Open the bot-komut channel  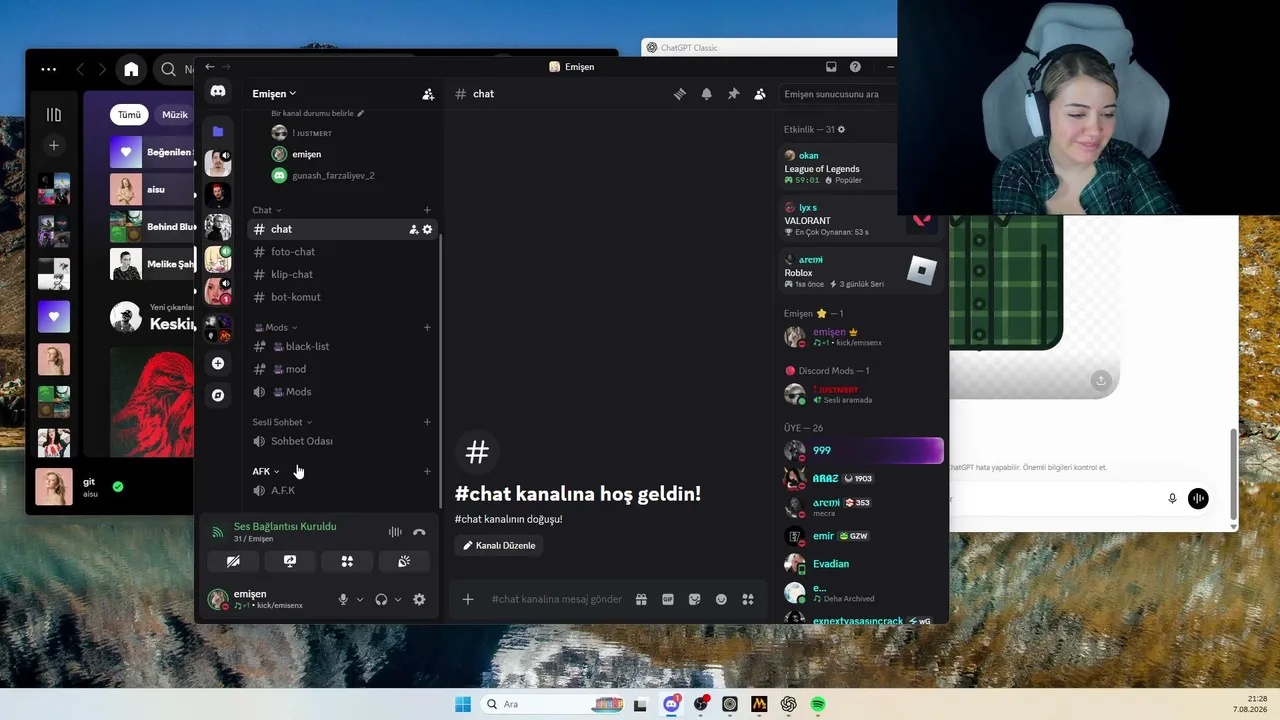(x=342, y=297)
